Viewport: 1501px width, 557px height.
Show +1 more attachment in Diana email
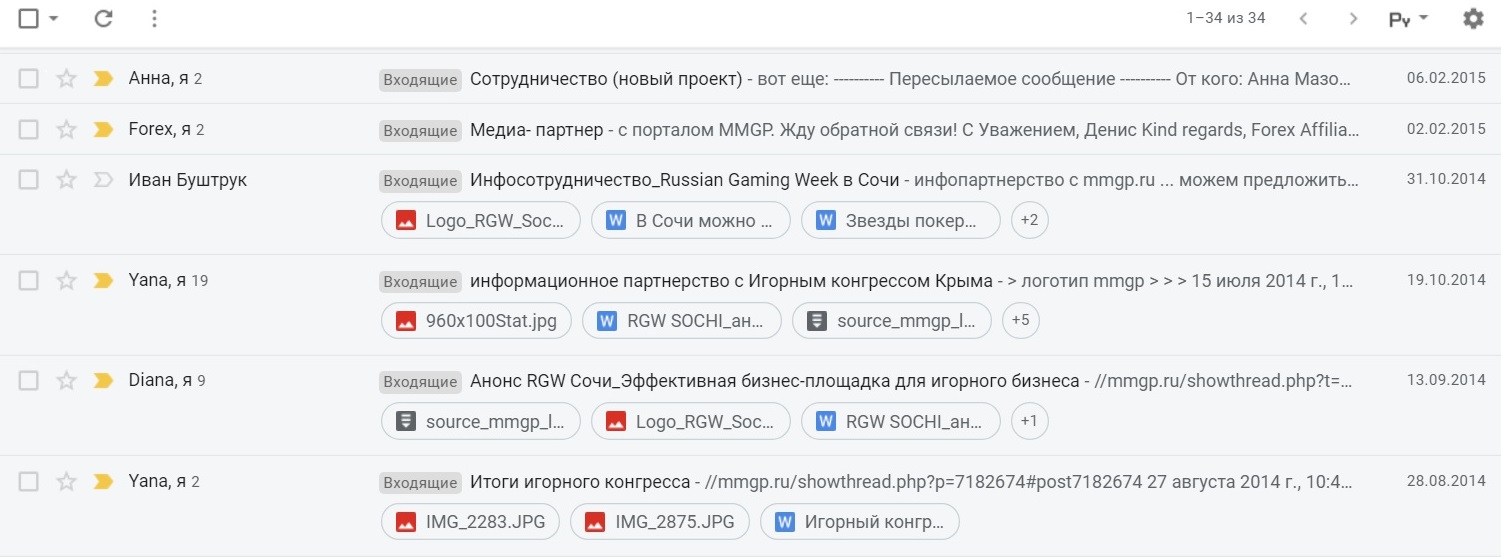pyautogui.click(x=1030, y=421)
